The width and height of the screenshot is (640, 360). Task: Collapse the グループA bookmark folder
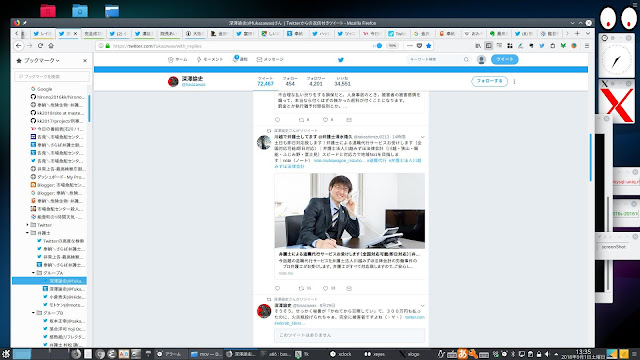[x=33, y=273]
